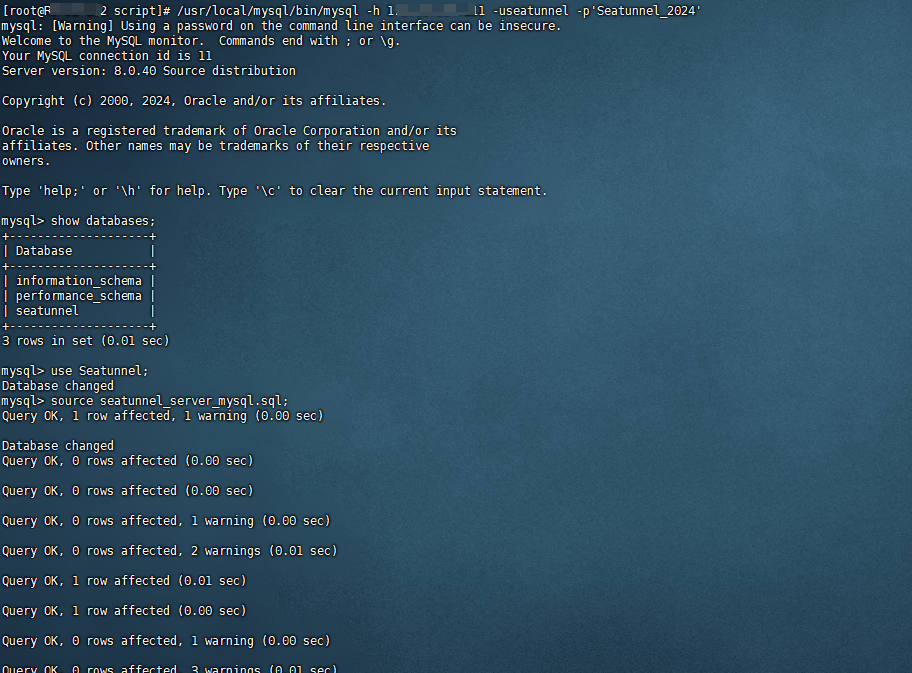Click the password text 'Seatunnel_2024'
912x673 pixels.
(x=646, y=11)
